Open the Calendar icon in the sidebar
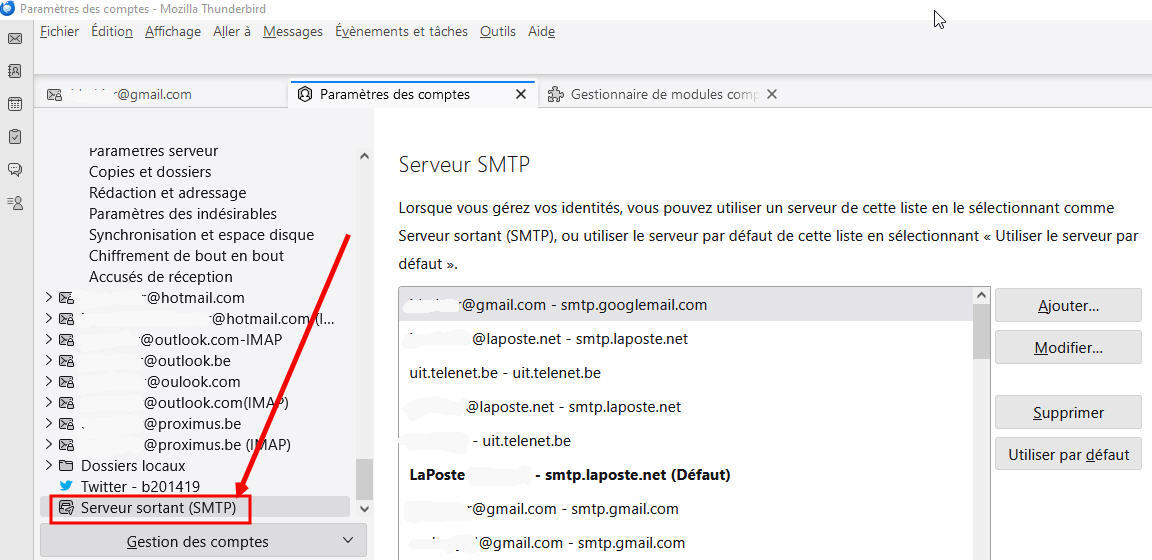 click(14, 104)
